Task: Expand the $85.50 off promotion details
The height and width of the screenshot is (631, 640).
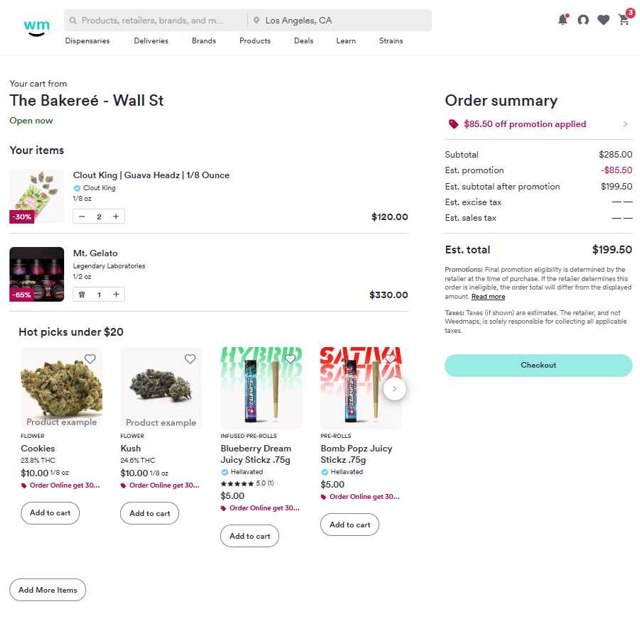Action: click(625, 124)
